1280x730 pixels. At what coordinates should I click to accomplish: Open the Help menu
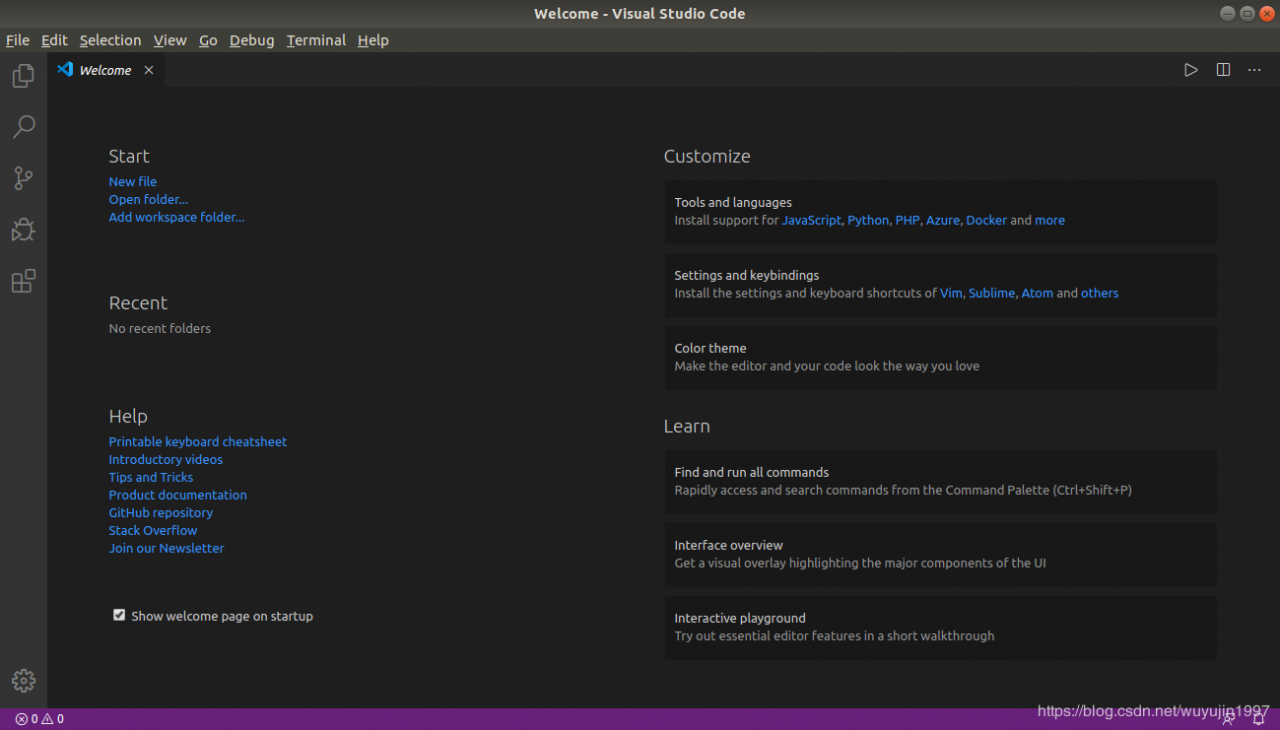coord(373,40)
